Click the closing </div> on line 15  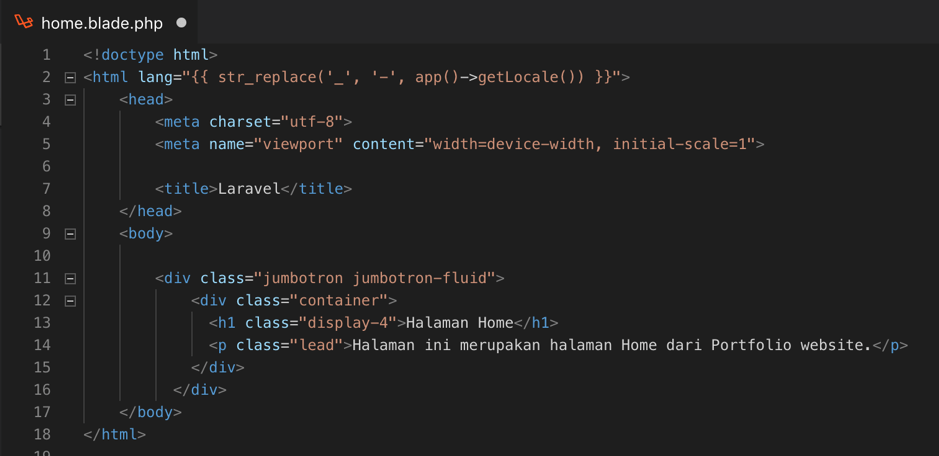click(x=217, y=367)
